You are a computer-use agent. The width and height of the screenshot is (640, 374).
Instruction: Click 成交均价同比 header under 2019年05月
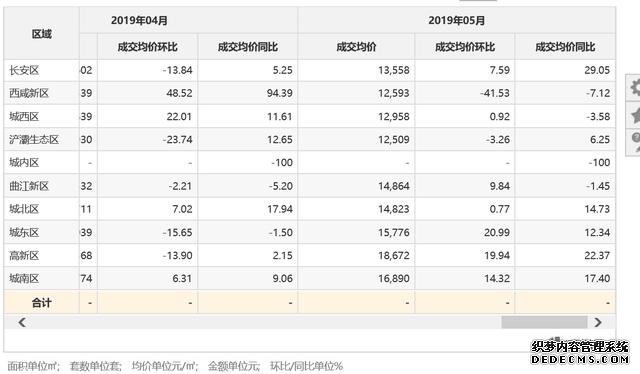(x=565, y=47)
